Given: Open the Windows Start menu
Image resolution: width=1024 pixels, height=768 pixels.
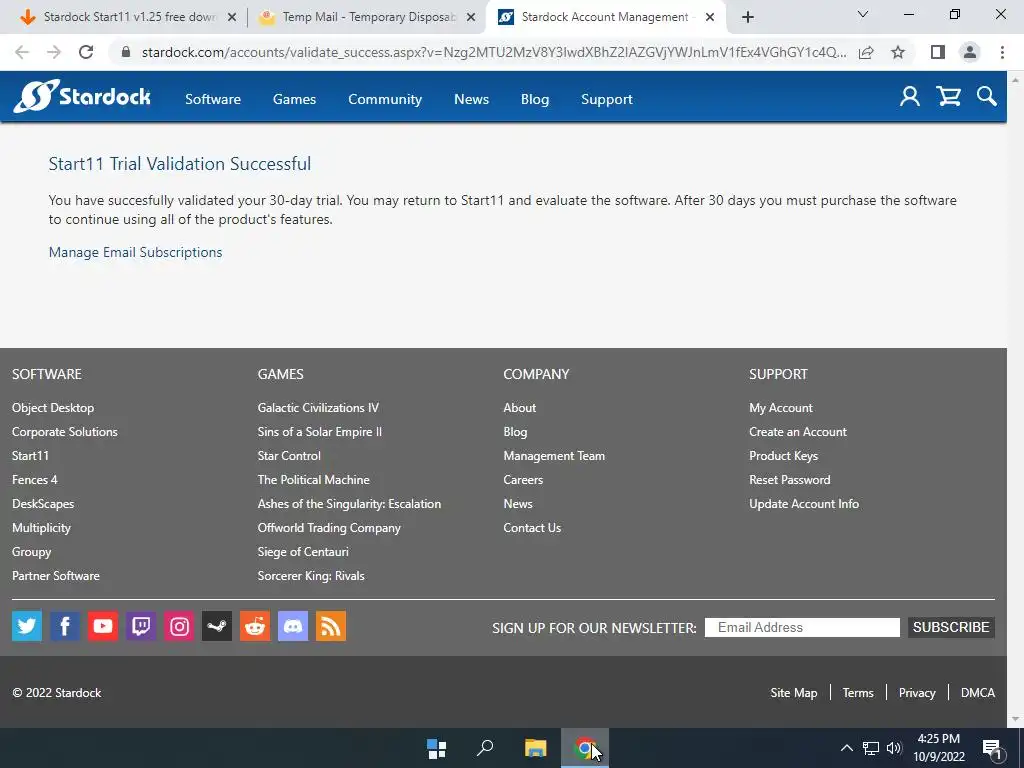Looking at the screenshot, I should pos(436,748).
